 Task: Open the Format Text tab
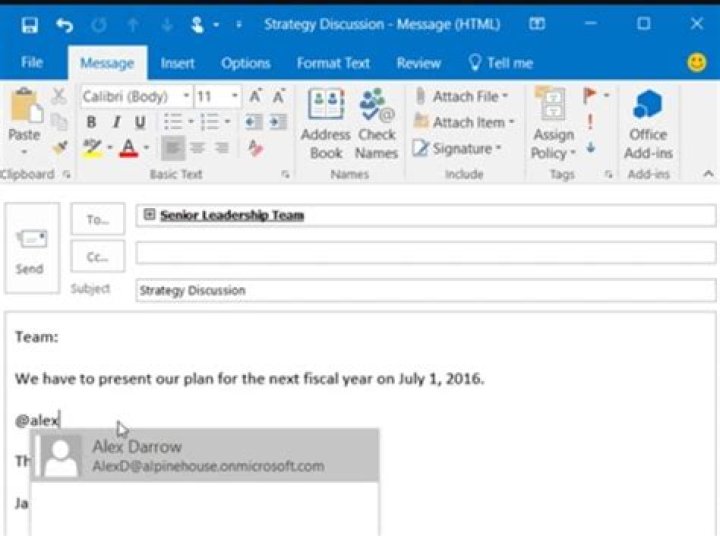(333, 63)
